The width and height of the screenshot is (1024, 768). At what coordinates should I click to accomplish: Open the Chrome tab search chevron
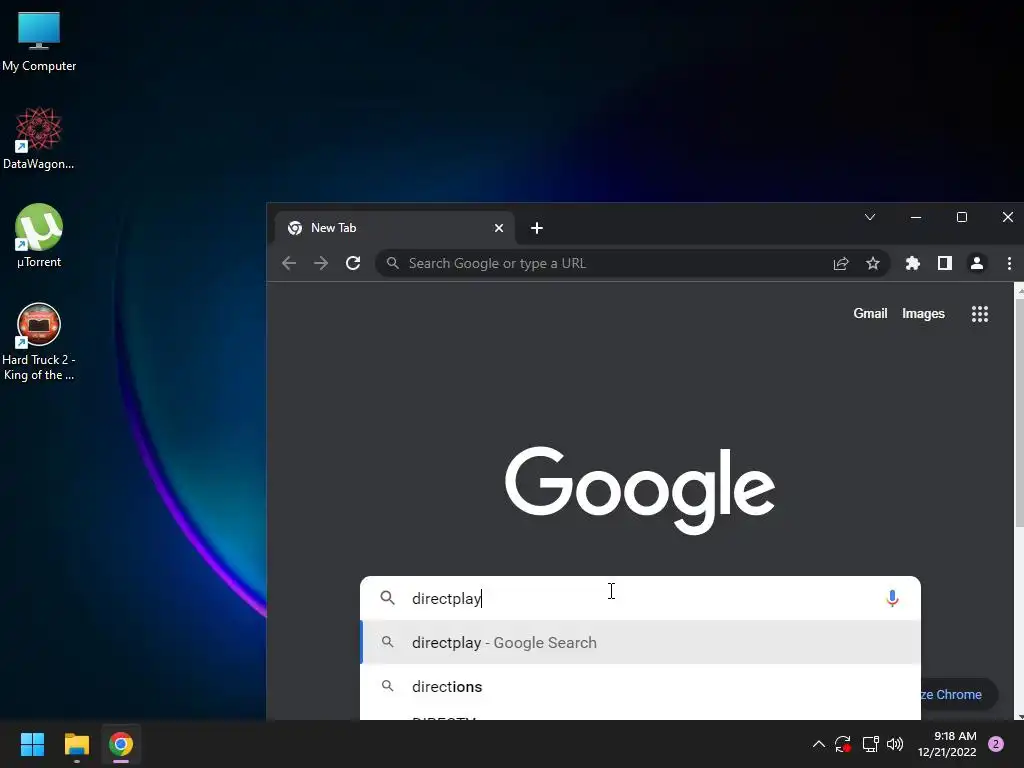tap(870, 217)
